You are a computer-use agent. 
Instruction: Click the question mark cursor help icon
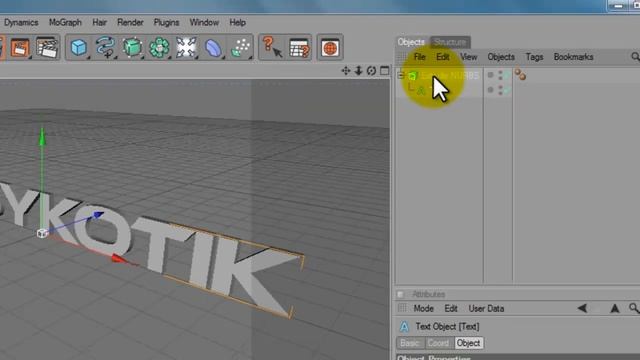pyautogui.click(x=272, y=48)
